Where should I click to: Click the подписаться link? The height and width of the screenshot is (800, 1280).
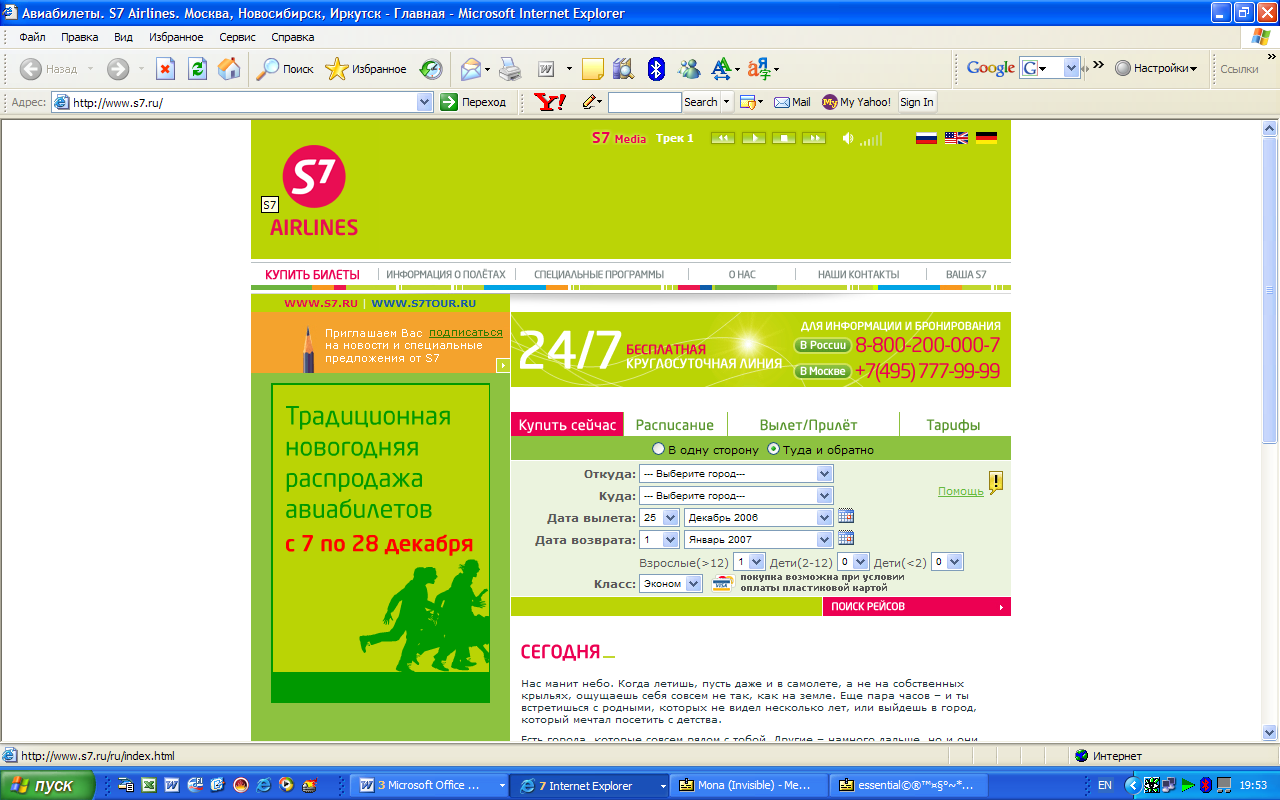click(466, 333)
